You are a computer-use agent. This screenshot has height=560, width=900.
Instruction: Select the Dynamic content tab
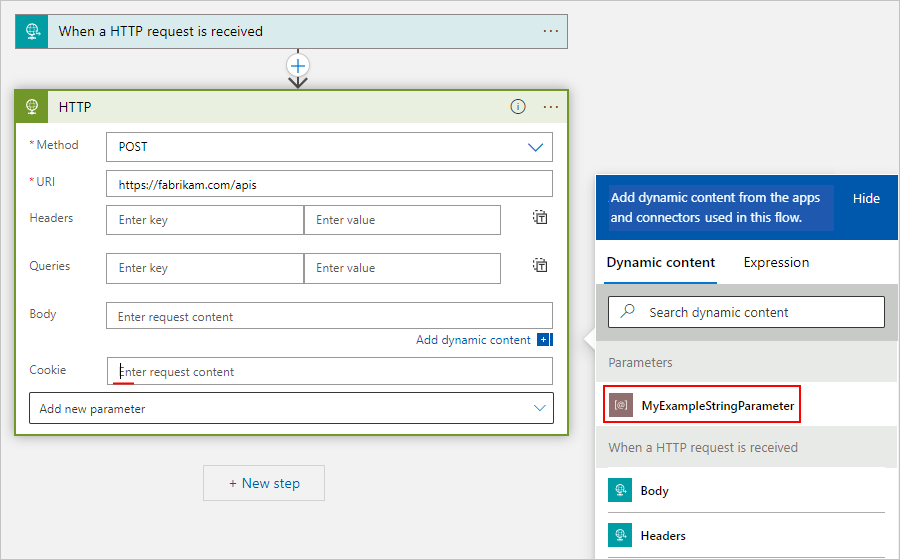[661, 262]
